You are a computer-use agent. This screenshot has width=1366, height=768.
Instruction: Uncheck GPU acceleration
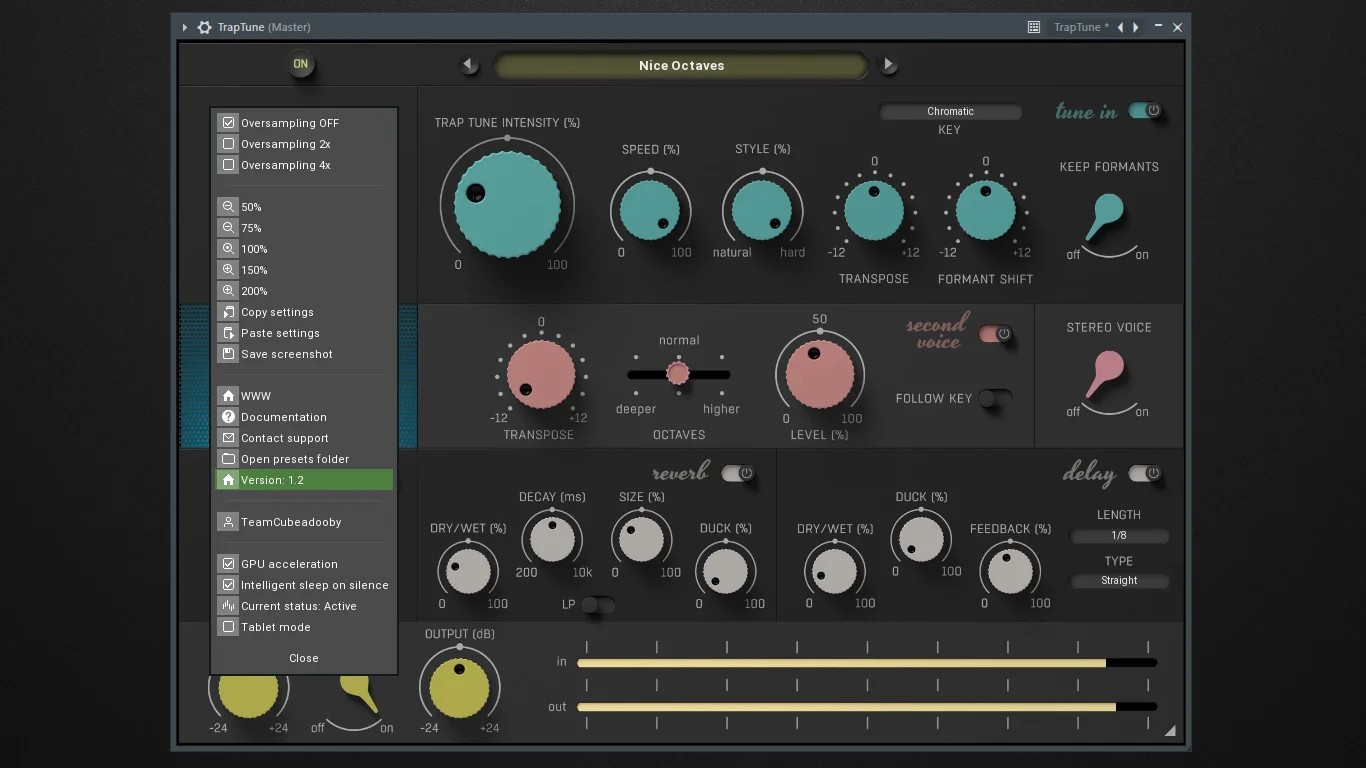tap(228, 564)
